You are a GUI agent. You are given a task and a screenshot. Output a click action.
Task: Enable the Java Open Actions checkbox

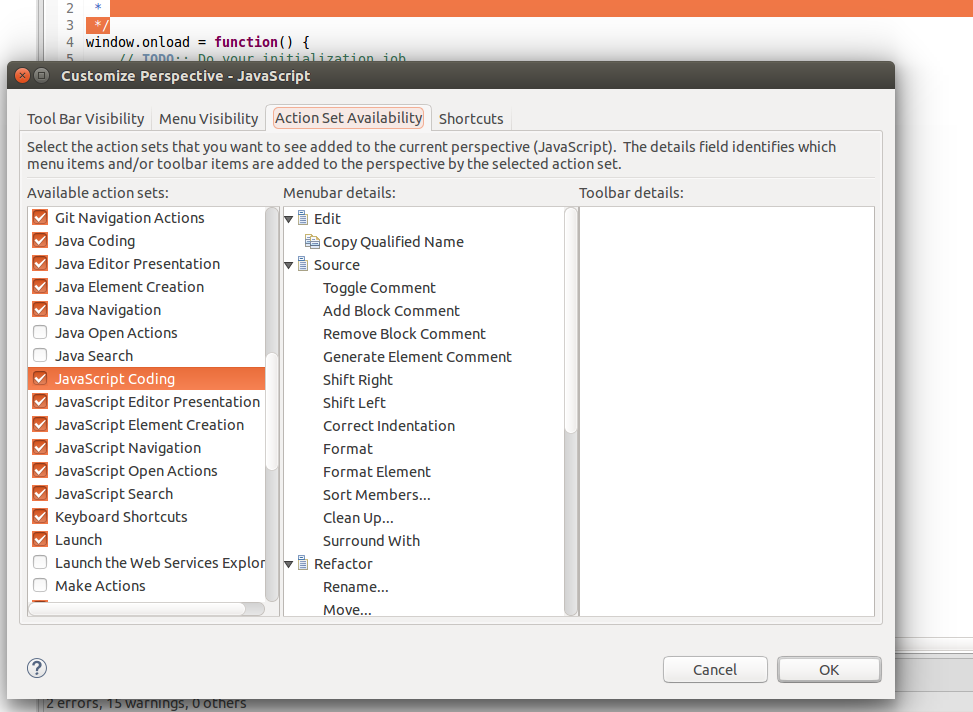[x=40, y=333]
